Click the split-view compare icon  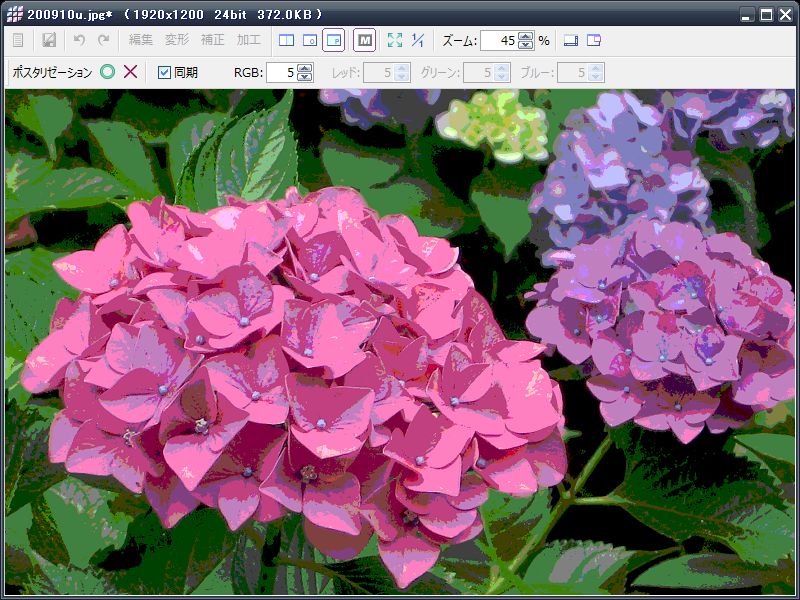[286, 41]
